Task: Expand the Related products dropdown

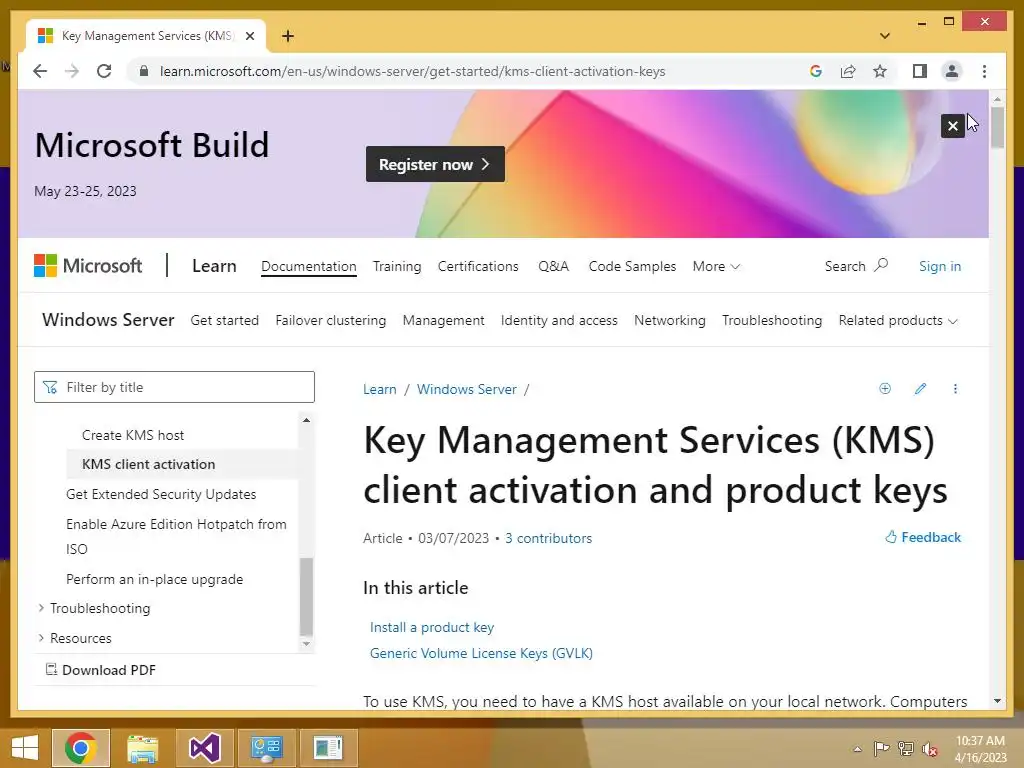Action: [x=898, y=321]
